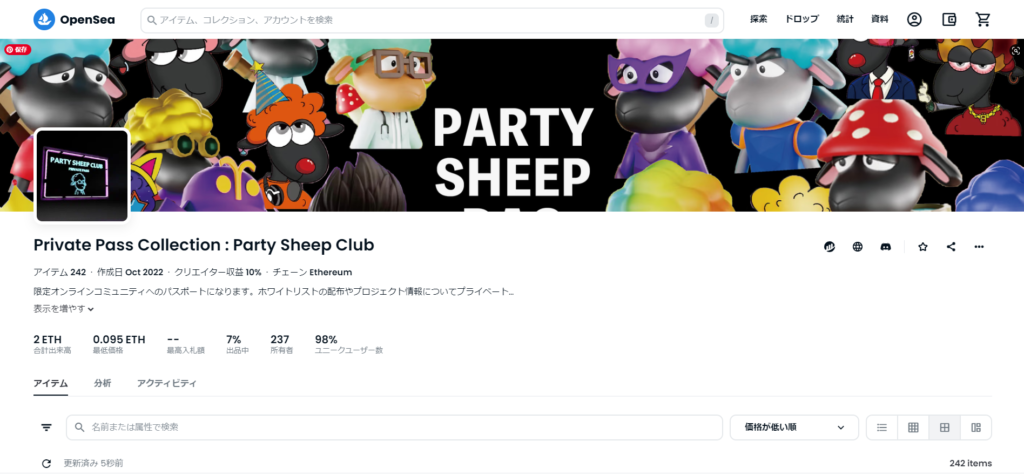Open the 探索 menu

(x=759, y=20)
